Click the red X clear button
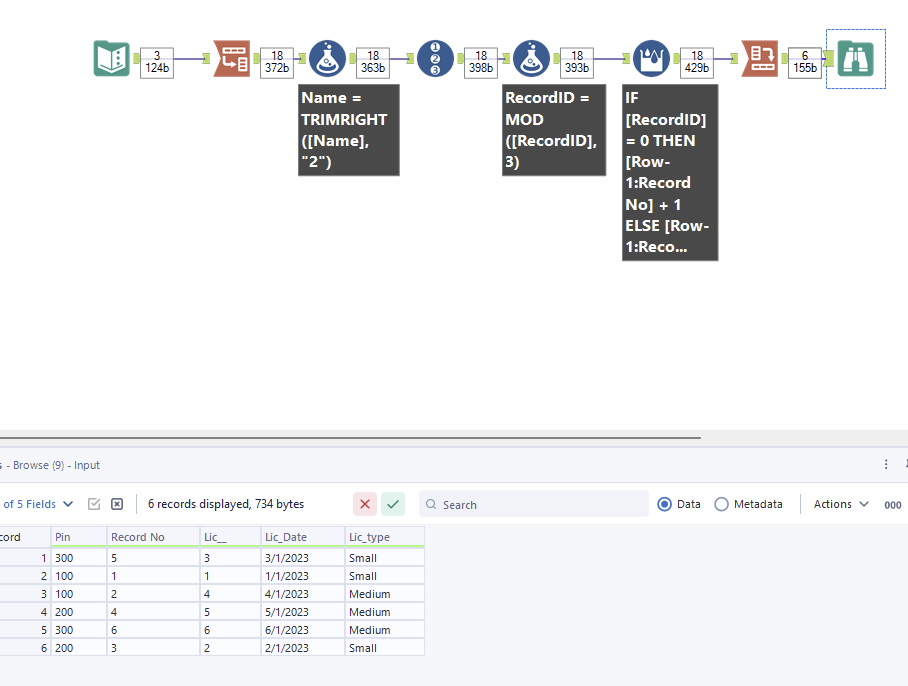 (x=365, y=504)
